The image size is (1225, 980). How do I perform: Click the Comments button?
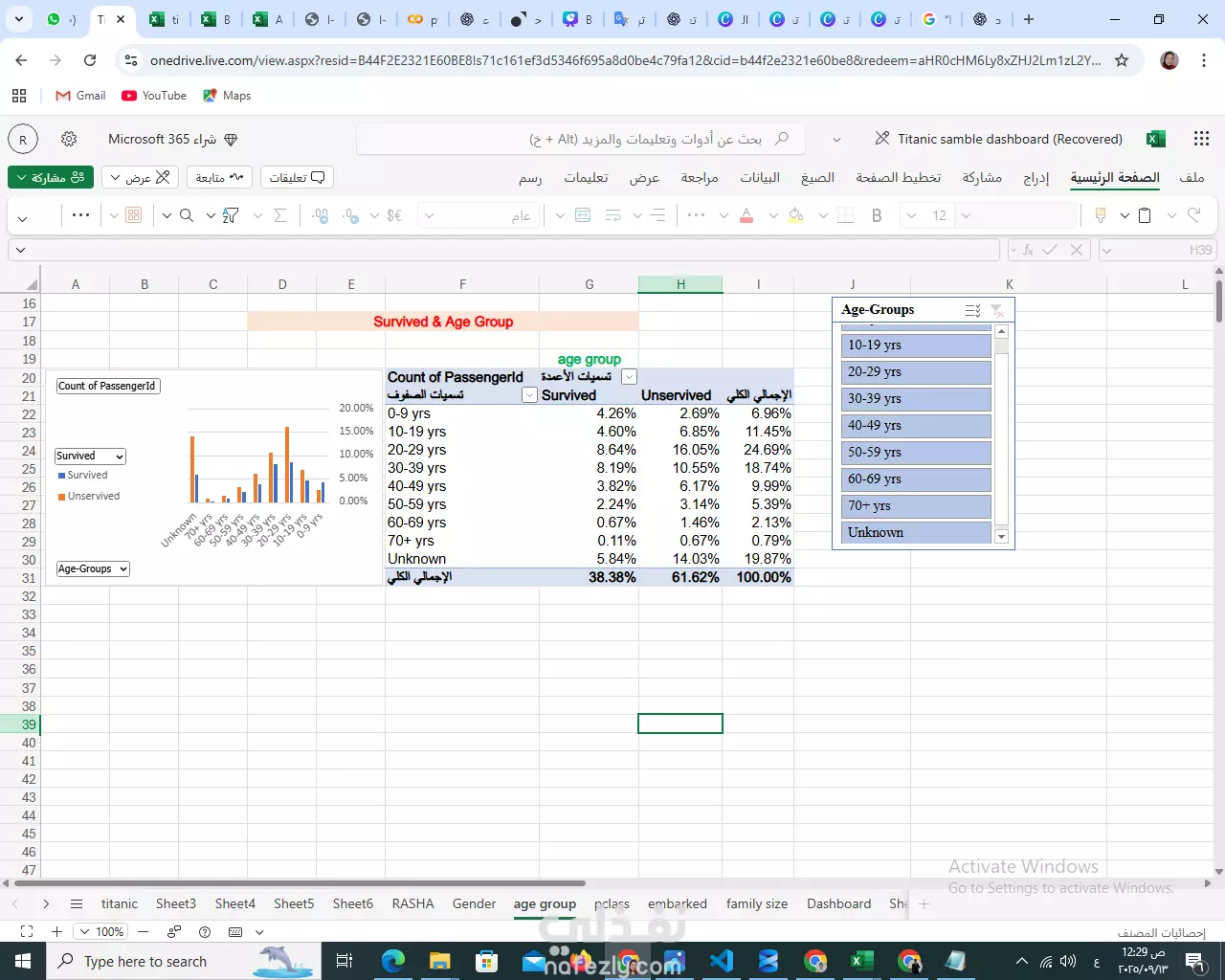(x=297, y=177)
